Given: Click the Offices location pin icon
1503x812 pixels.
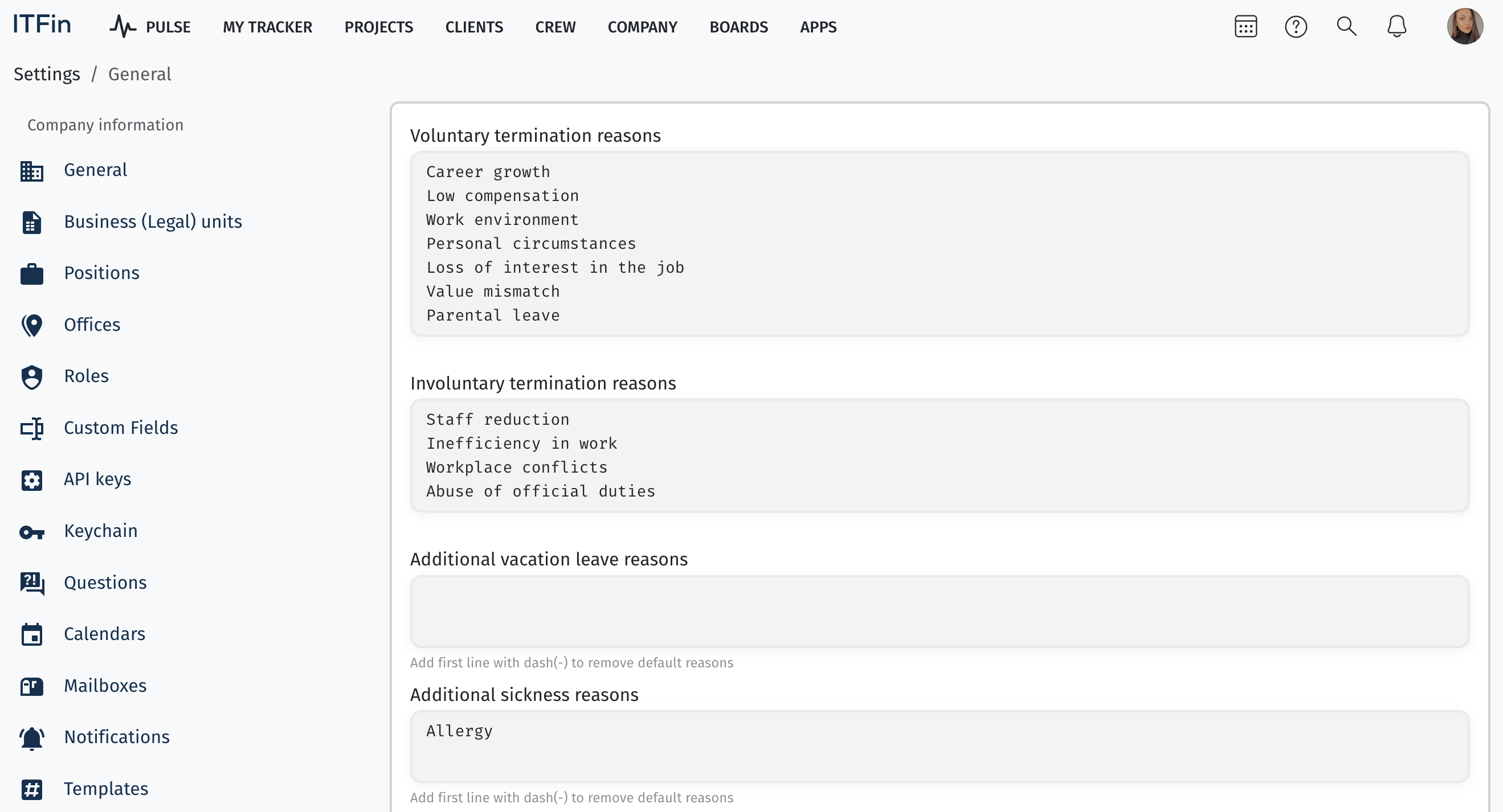Looking at the screenshot, I should coord(31,326).
